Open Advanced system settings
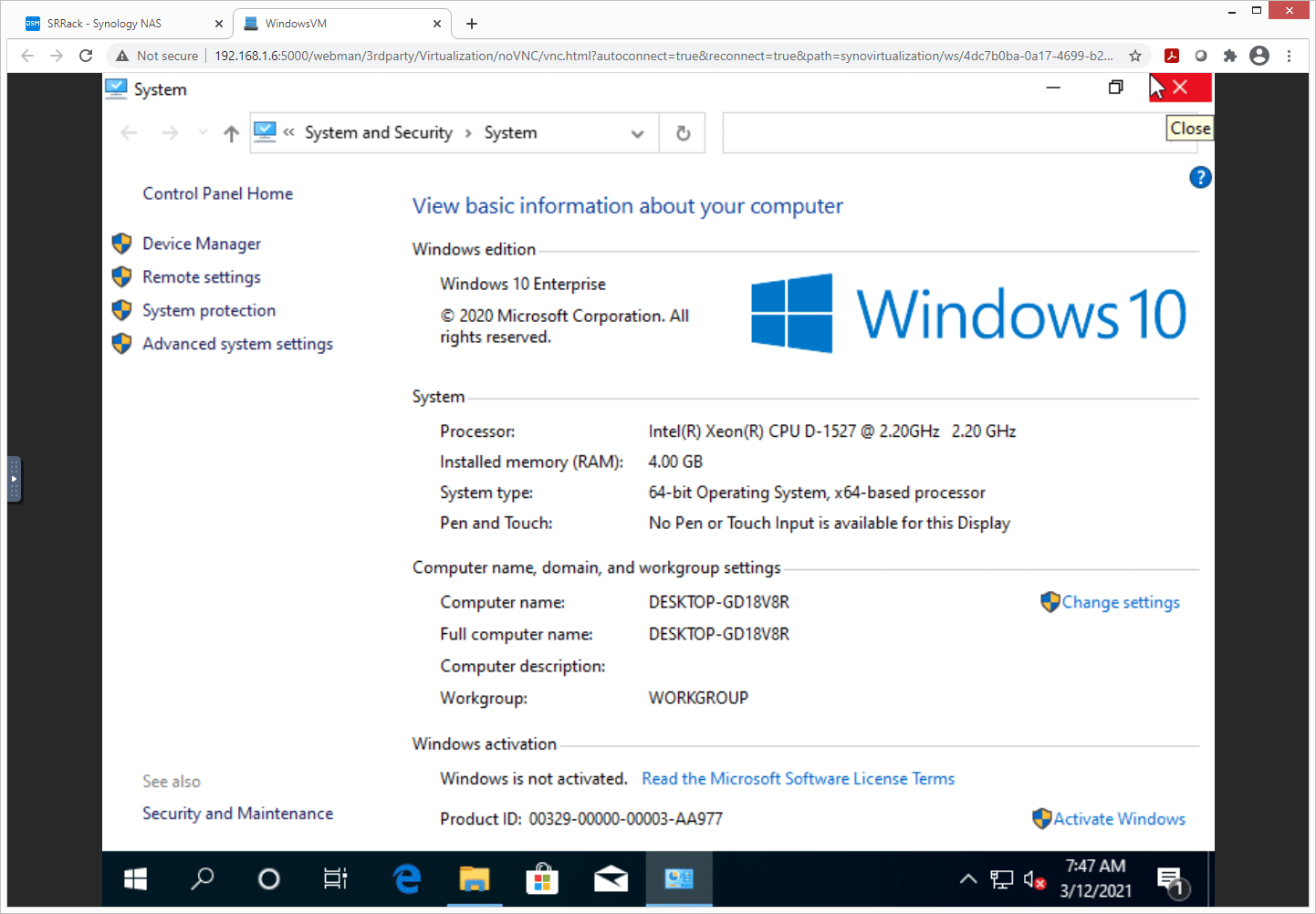This screenshot has height=914, width=1316. 237,344
